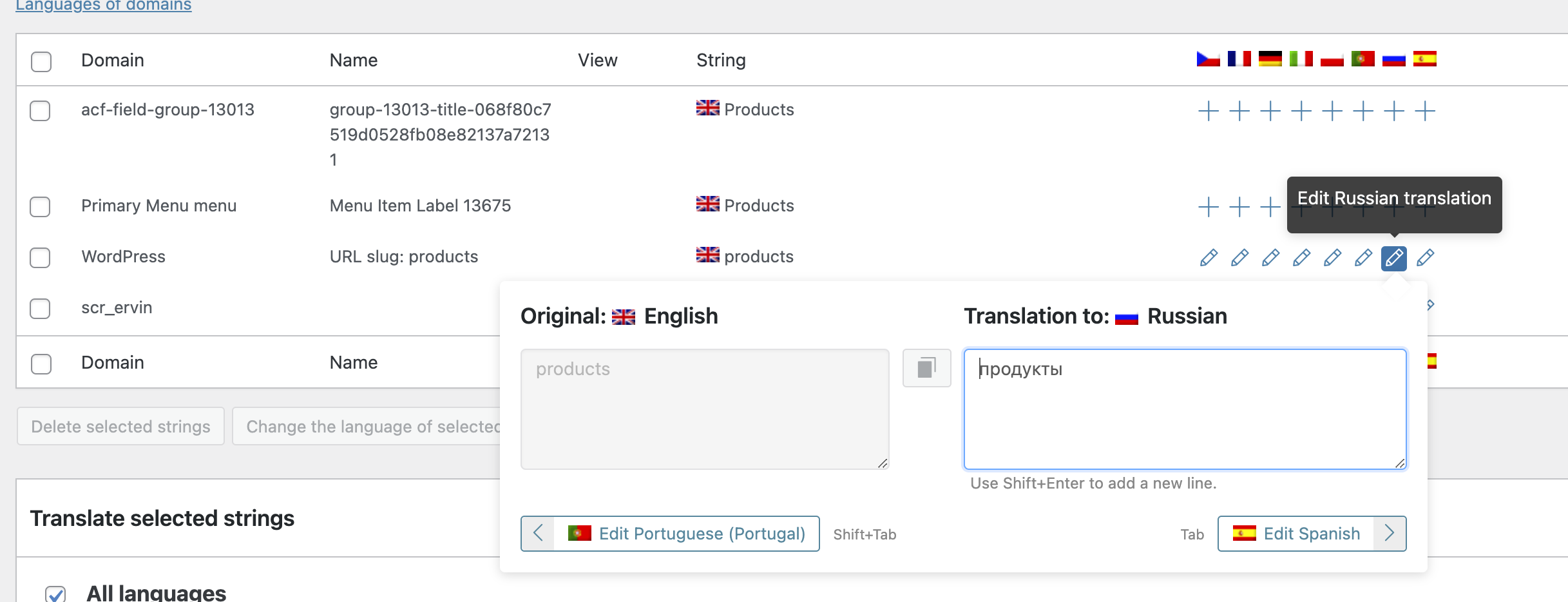Go to previous with left chevron arrow

539,534
